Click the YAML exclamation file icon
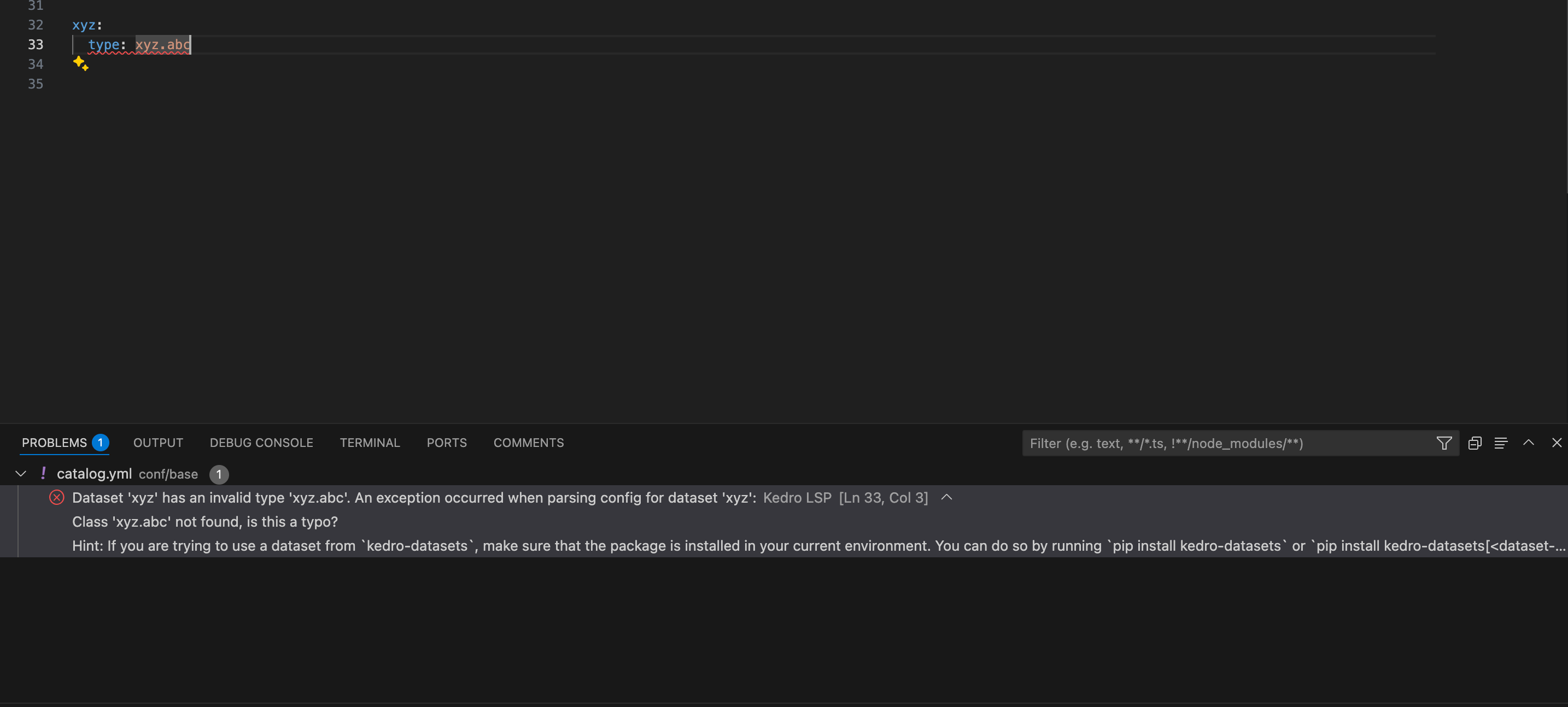1568x707 pixels. pyautogui.click(x=43, y=473)
